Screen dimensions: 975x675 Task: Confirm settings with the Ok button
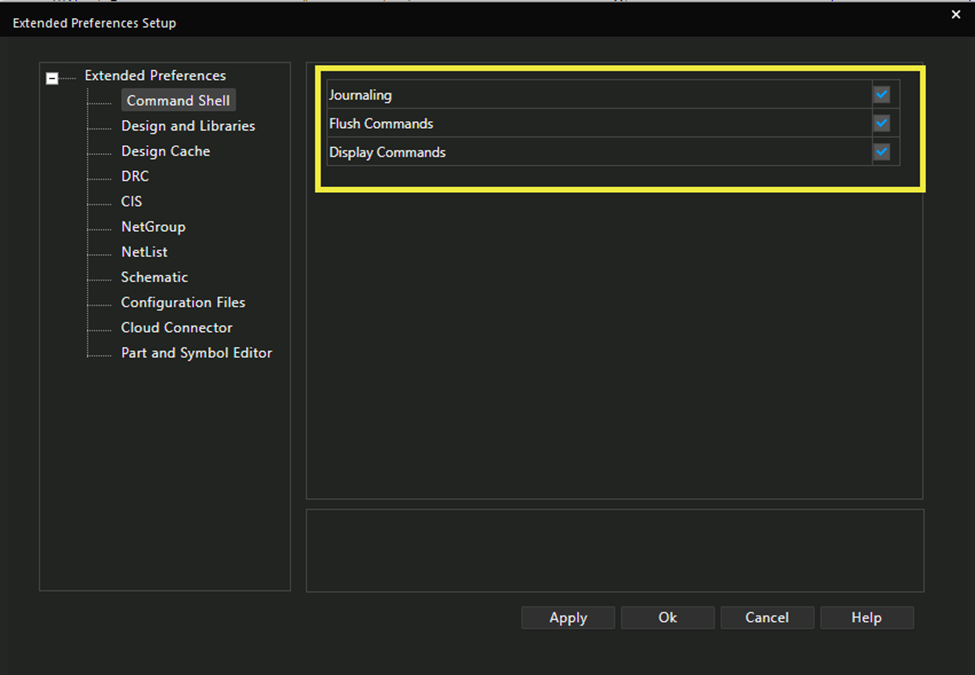tap(667, 617)
